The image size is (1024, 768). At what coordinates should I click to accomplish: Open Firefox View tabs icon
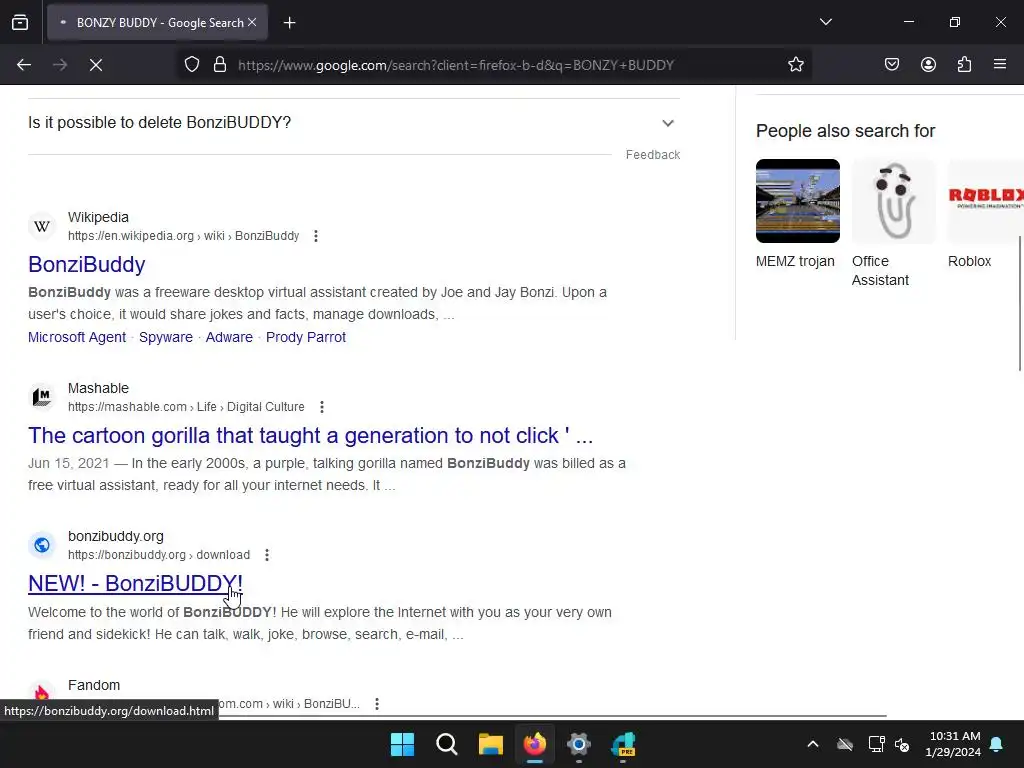tap(20, 22)
